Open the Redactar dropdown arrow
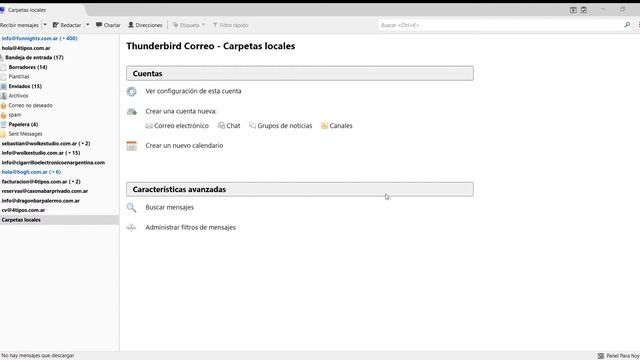 [88, 25]
